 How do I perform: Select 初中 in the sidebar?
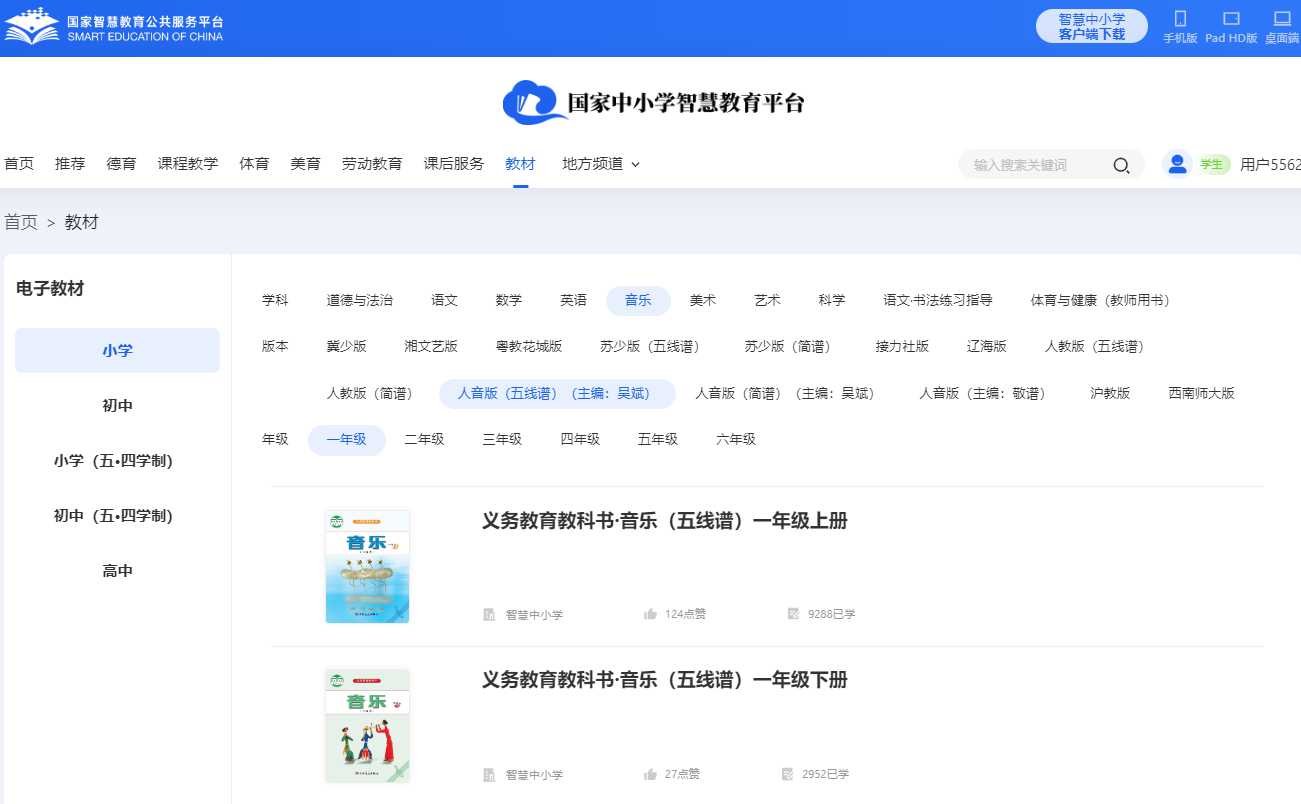[117, 406]
